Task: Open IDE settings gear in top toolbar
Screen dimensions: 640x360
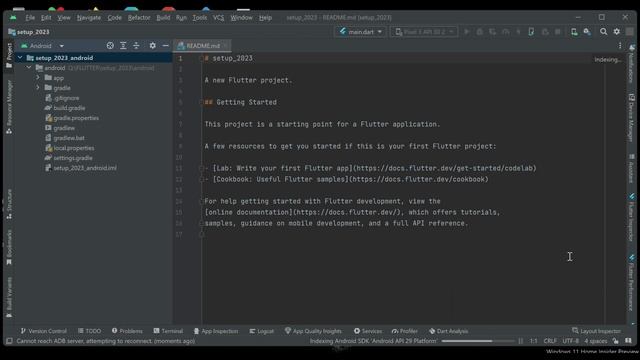Action: click(616, 32)
